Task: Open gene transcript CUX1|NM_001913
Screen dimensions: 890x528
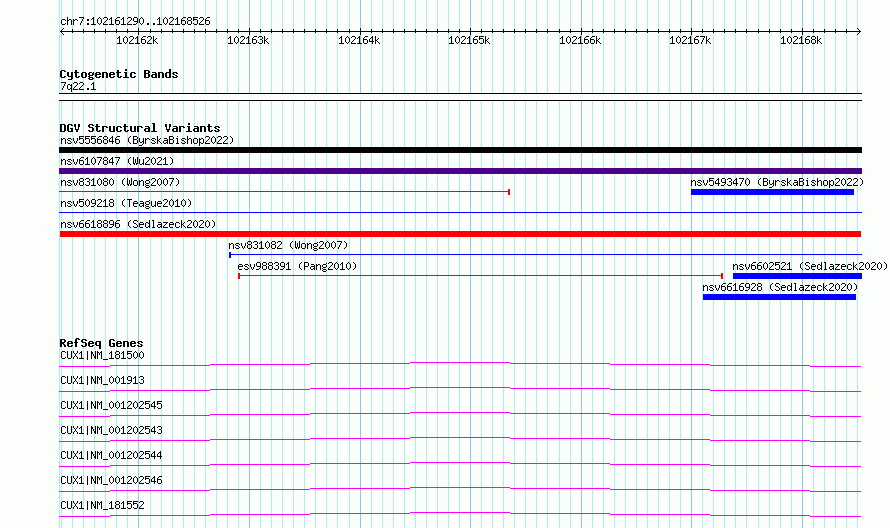Action: pyautogui.click(x=102, y=380)
